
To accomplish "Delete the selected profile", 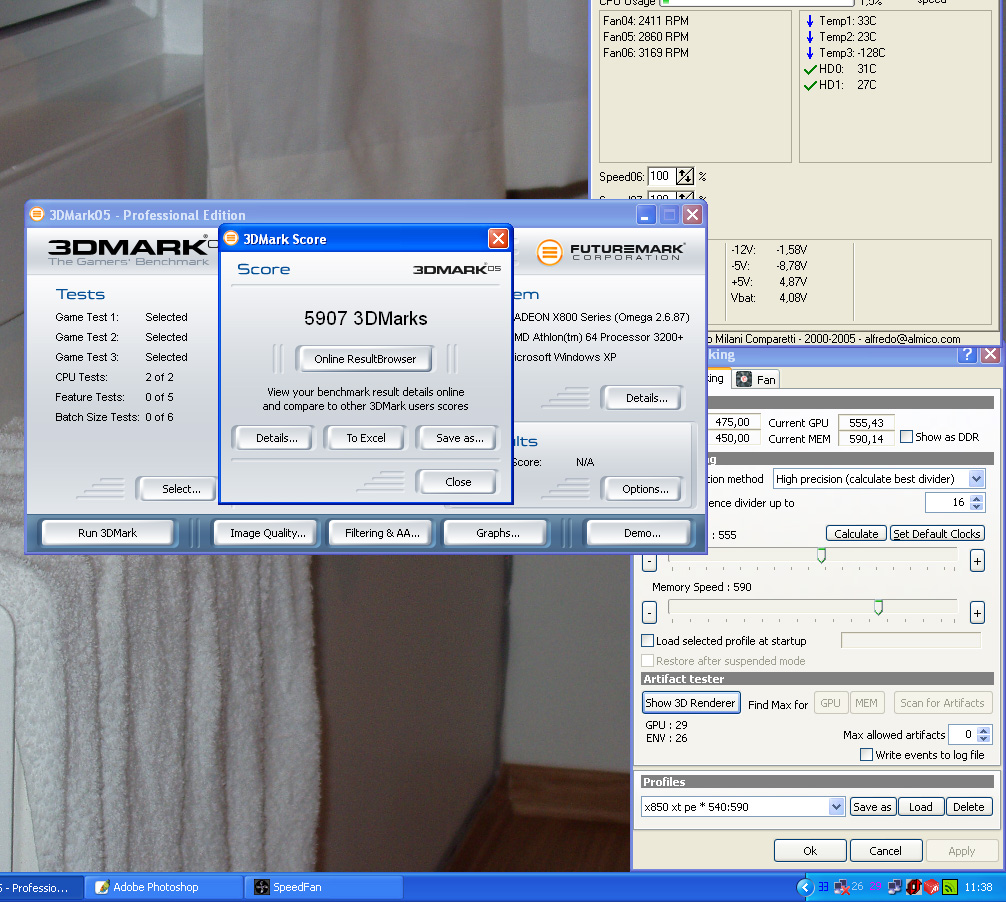I will coord(968,807).
